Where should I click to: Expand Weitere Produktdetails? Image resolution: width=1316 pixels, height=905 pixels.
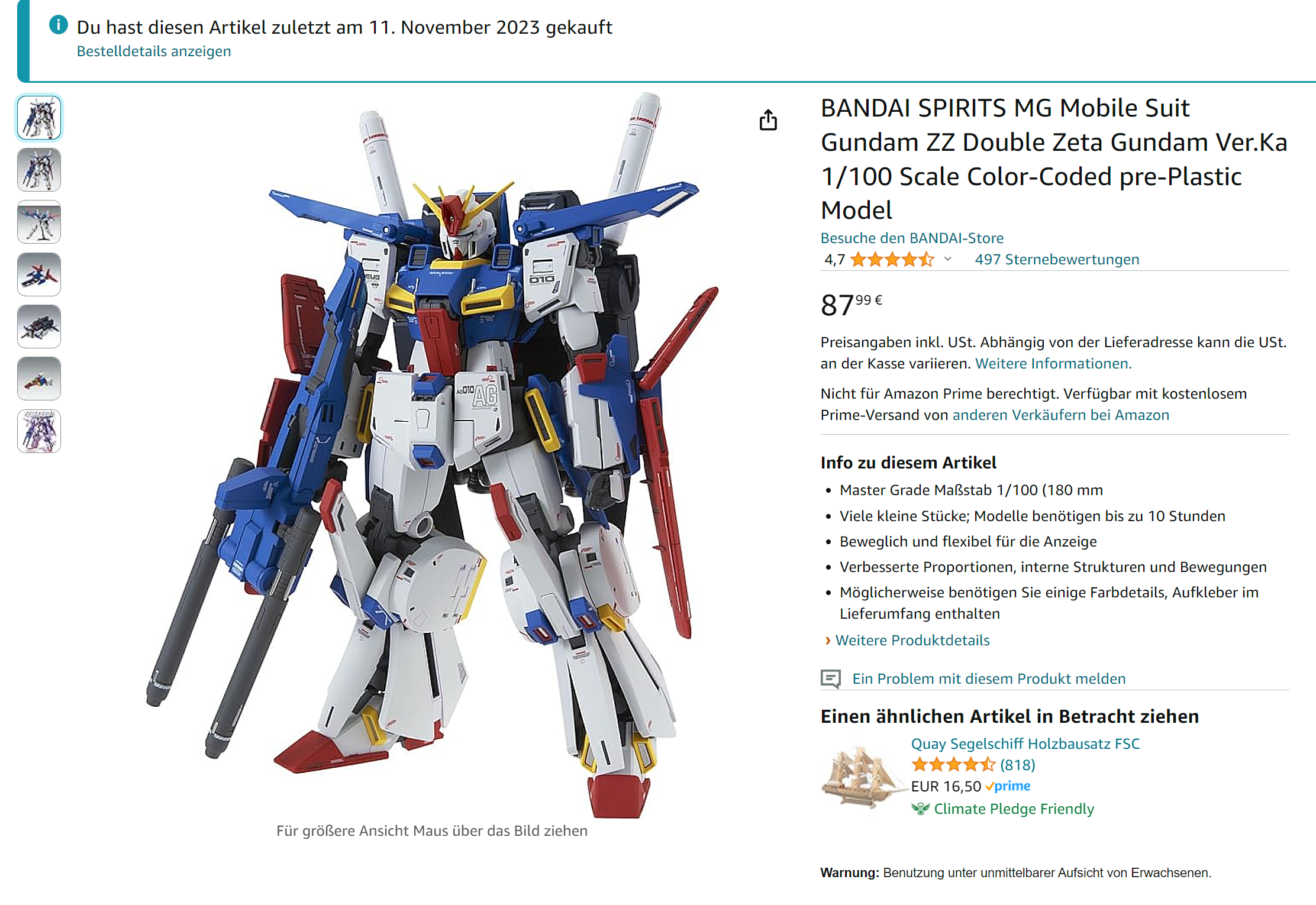(912, 640)
